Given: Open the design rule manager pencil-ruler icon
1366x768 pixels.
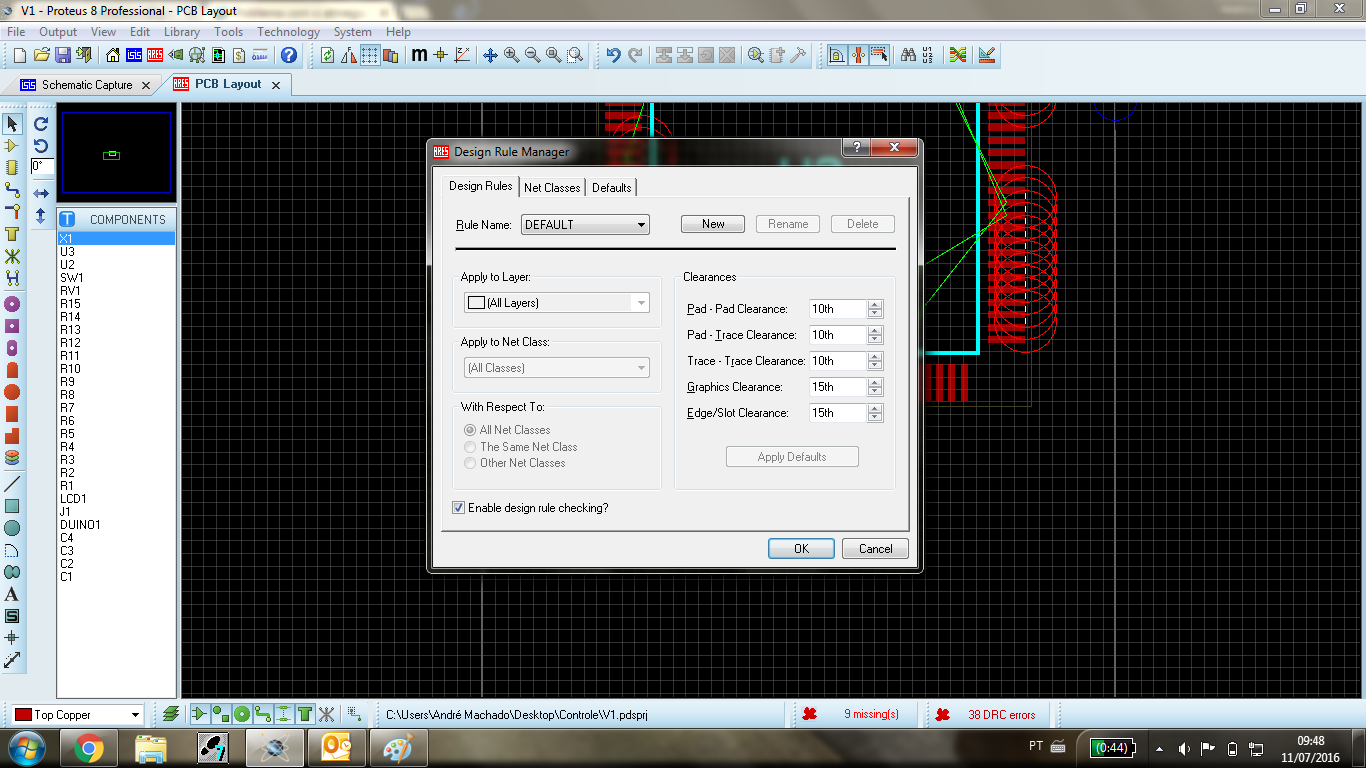Looking at the screenshot, I should (987, 55).
